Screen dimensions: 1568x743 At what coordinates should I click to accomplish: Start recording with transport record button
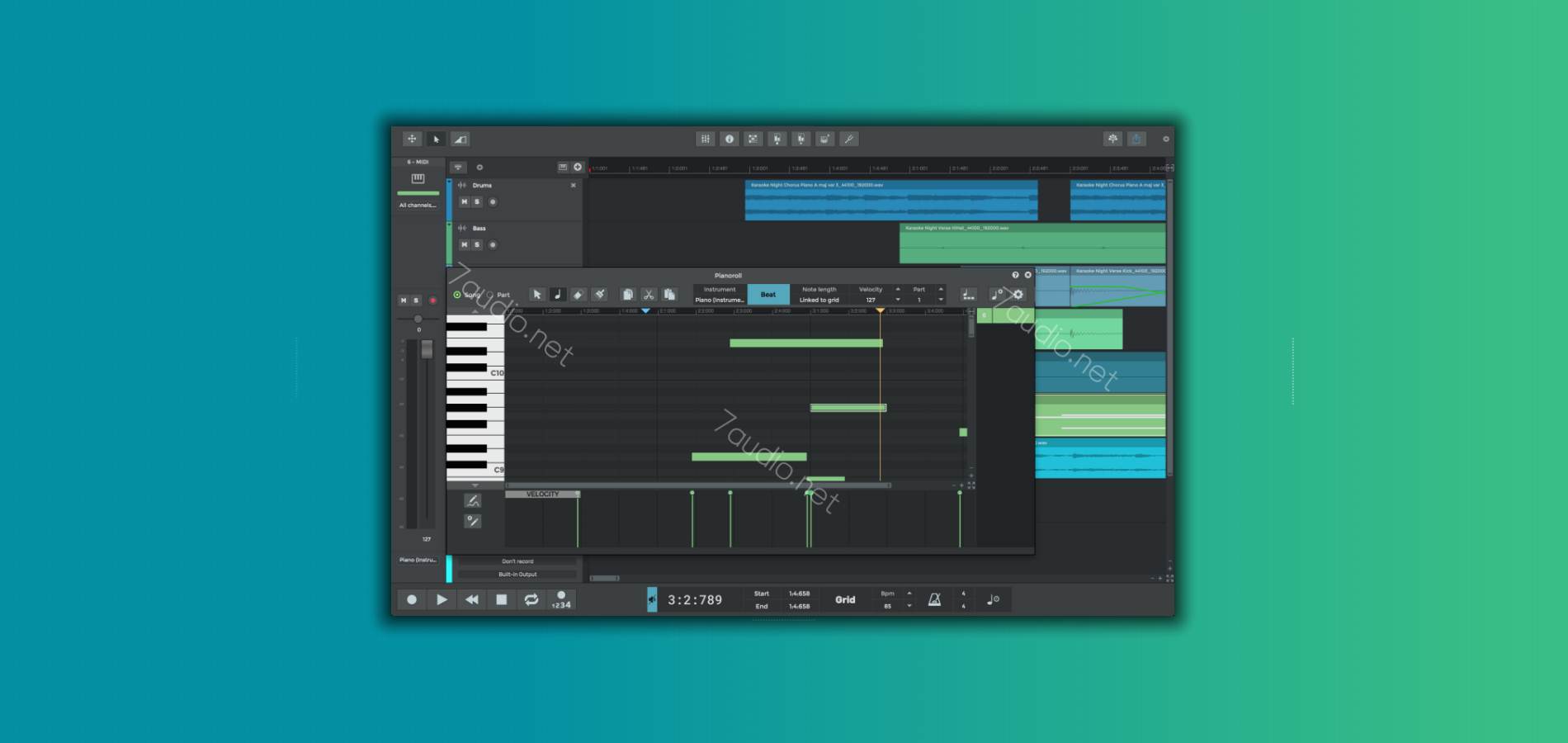click(412, 599)
